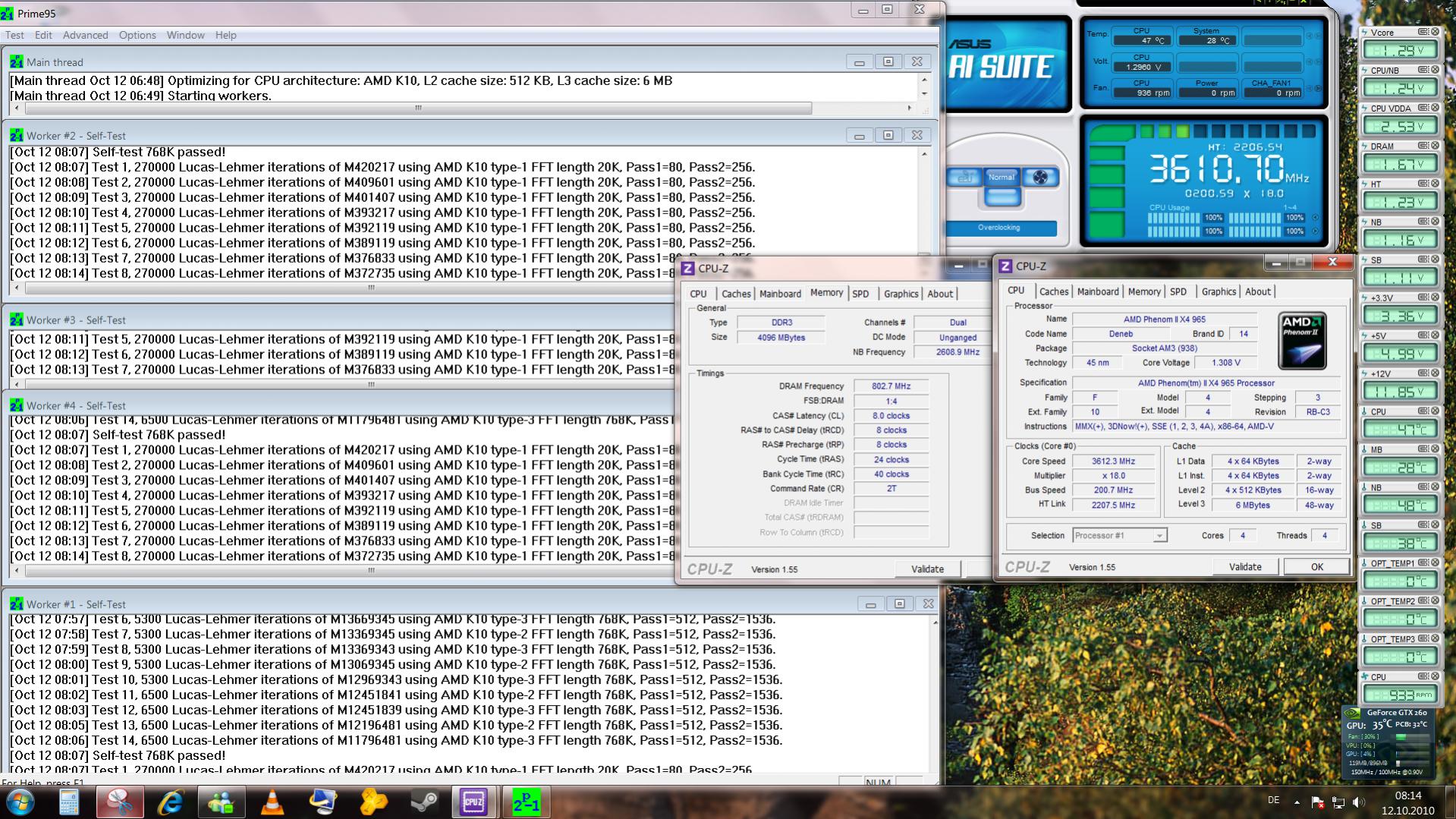Click the horizontal scrollbar in Main thread window
This screenshot has width=1456, height=819.
pos(417,108)
